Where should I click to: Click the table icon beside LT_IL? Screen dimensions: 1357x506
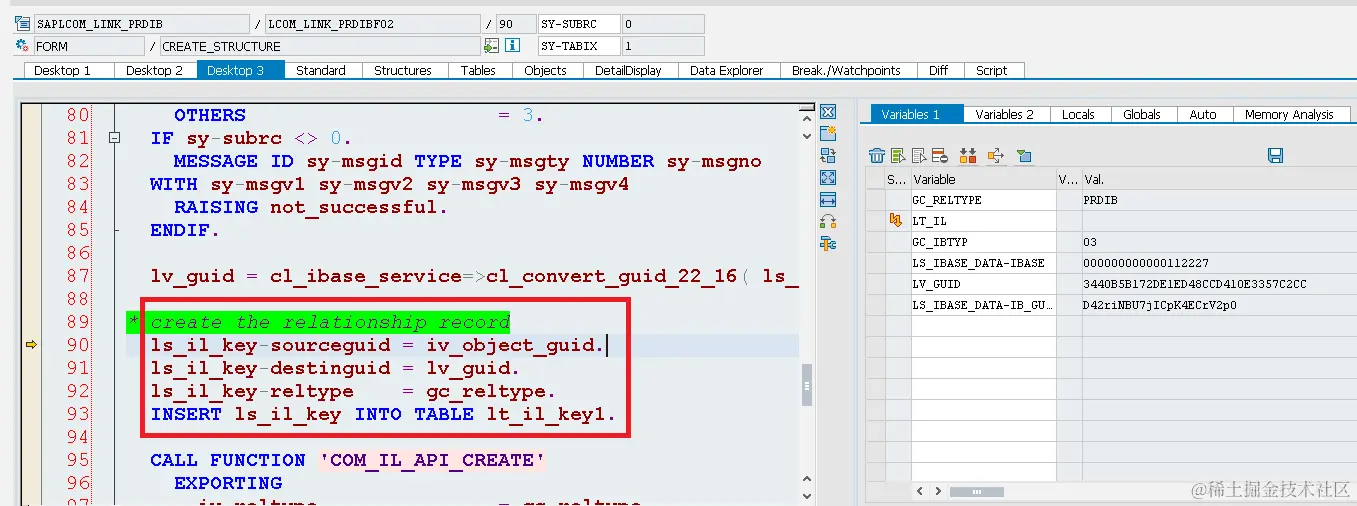coord(896,221)
